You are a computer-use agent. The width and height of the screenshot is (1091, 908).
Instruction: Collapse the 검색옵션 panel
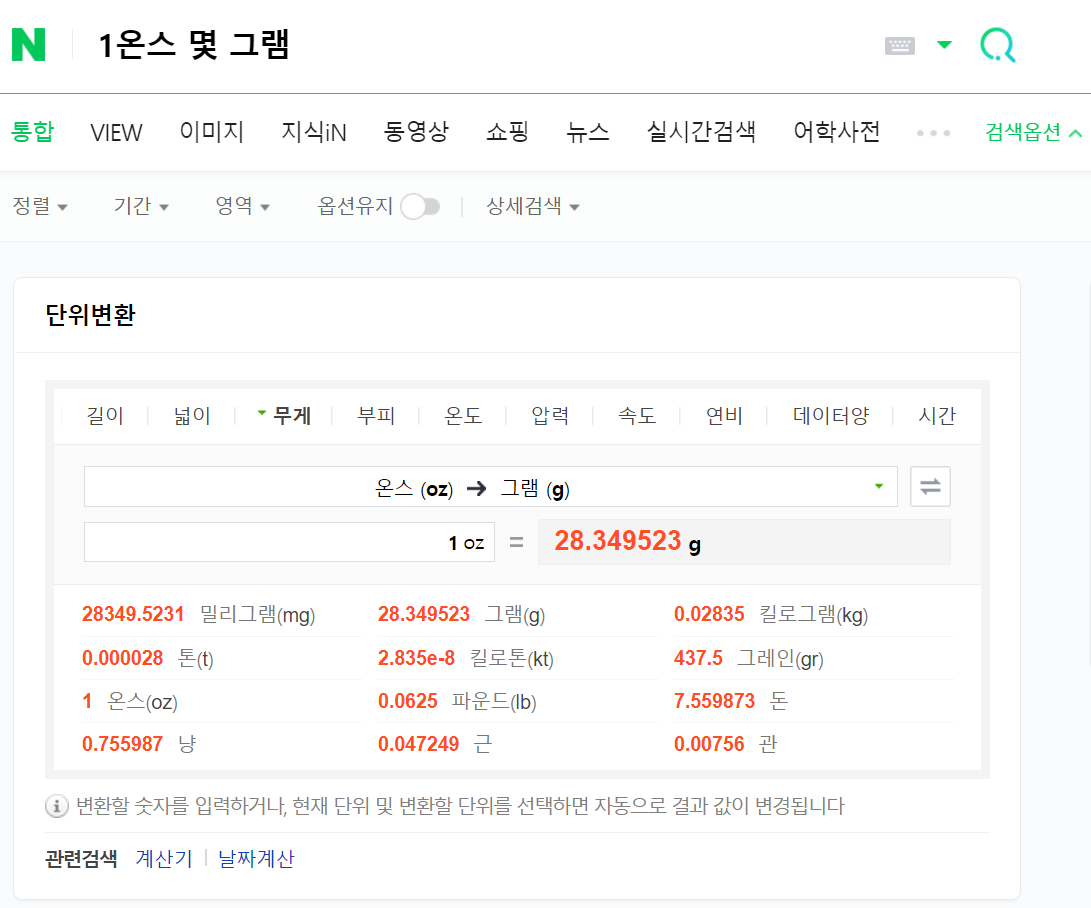click(x=1033, y=132)
